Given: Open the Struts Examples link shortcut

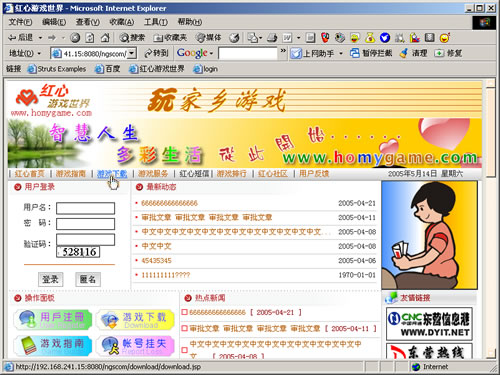Looking at the screenshot, I should [57, 69].
